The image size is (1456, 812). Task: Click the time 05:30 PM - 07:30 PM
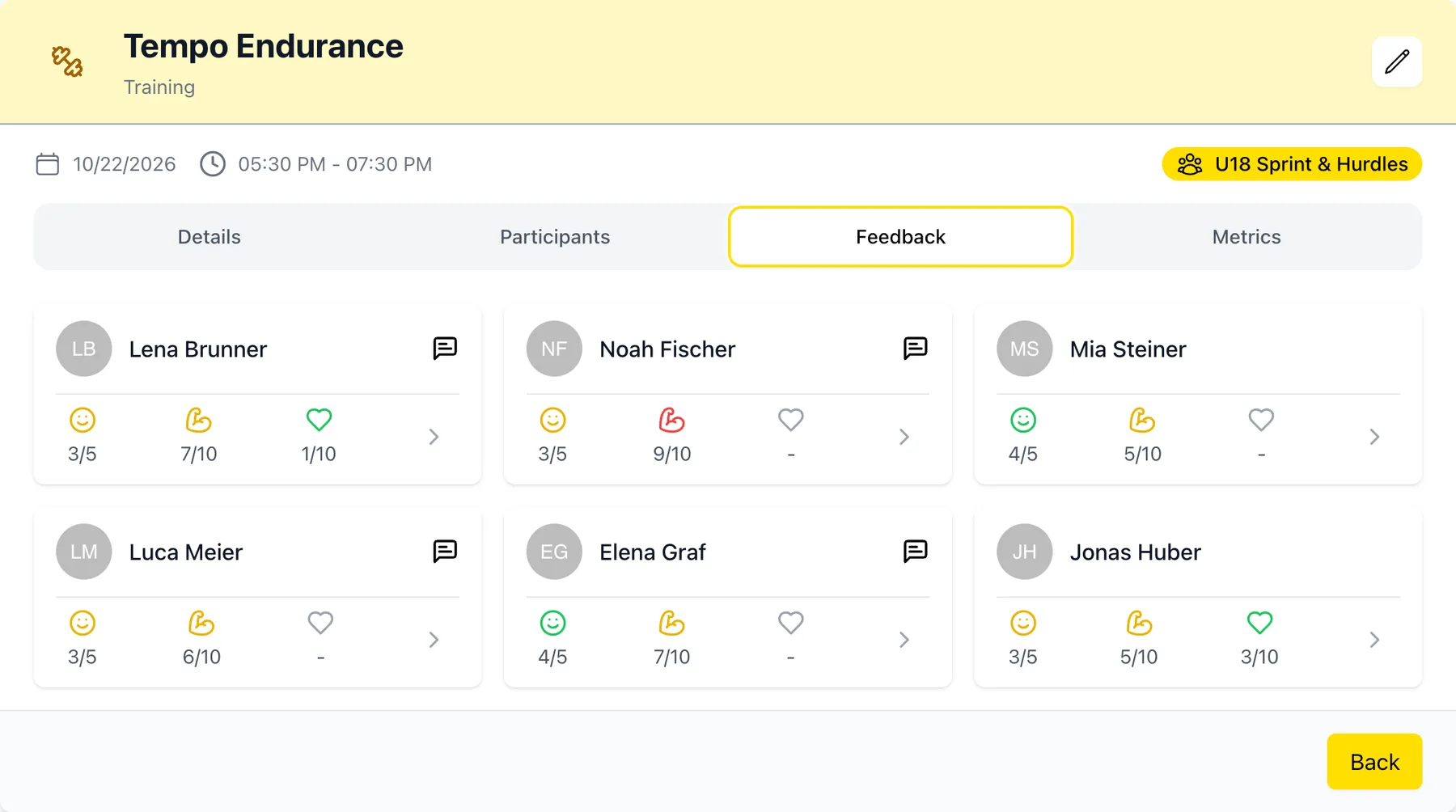(x=335, y=164)
